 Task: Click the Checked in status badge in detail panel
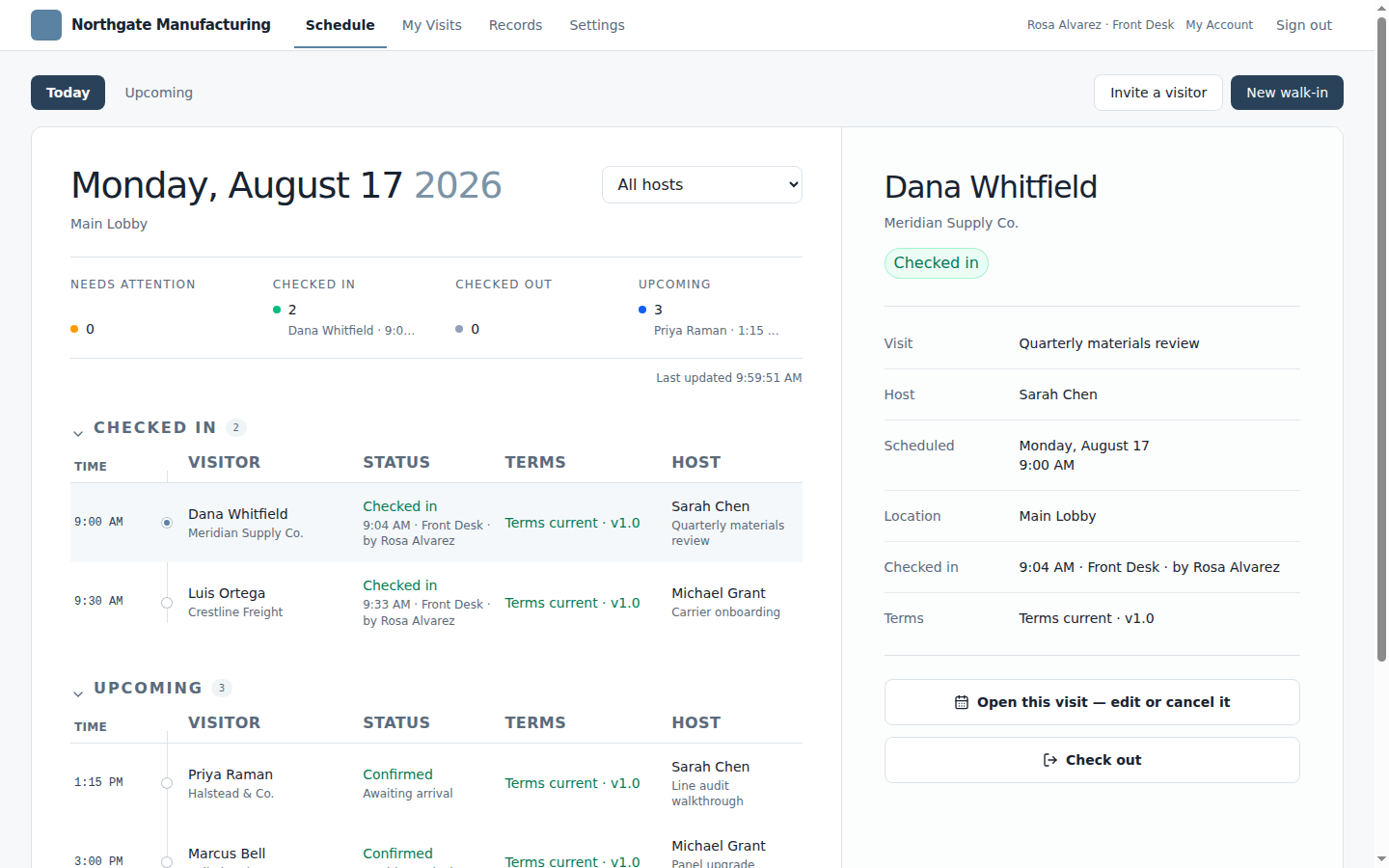click(x=936, y=263)
